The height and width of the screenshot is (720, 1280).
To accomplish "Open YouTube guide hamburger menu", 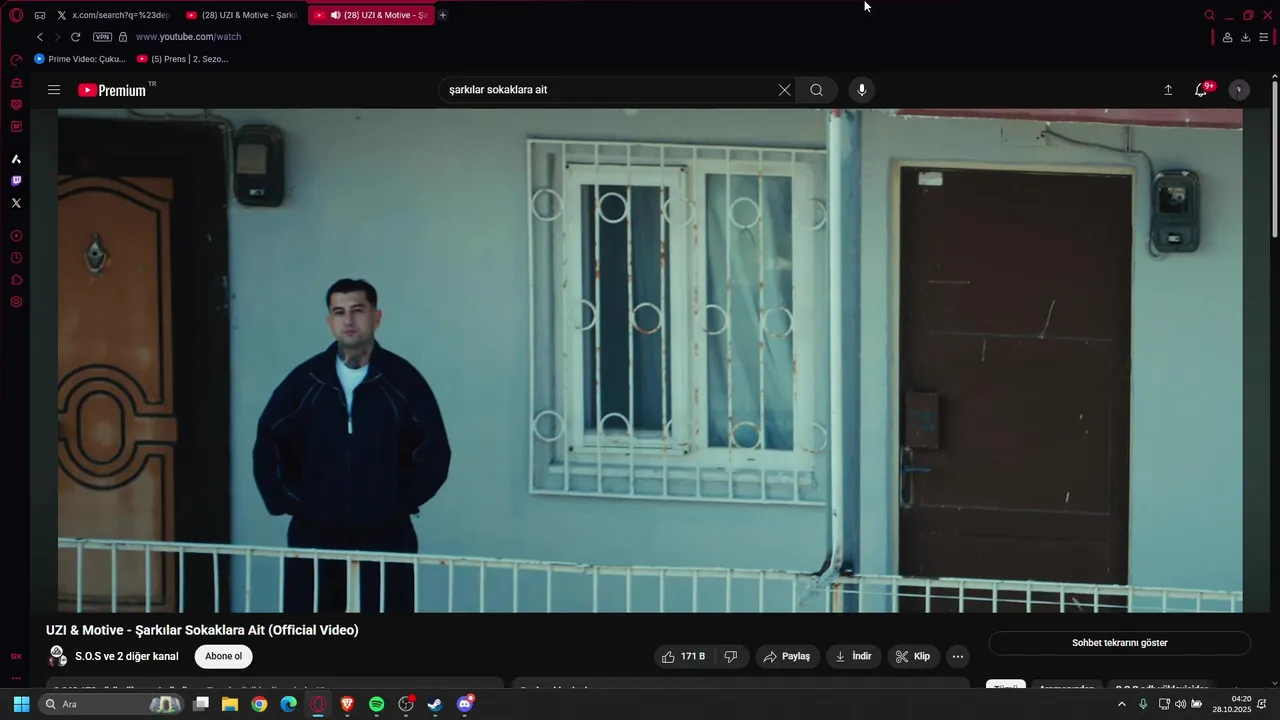I will click(54, 90).
